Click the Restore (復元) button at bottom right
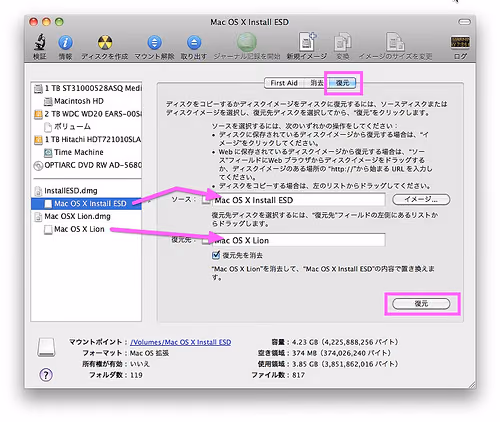The width and height of the screenshot is (500, 422). coord(421,304)
